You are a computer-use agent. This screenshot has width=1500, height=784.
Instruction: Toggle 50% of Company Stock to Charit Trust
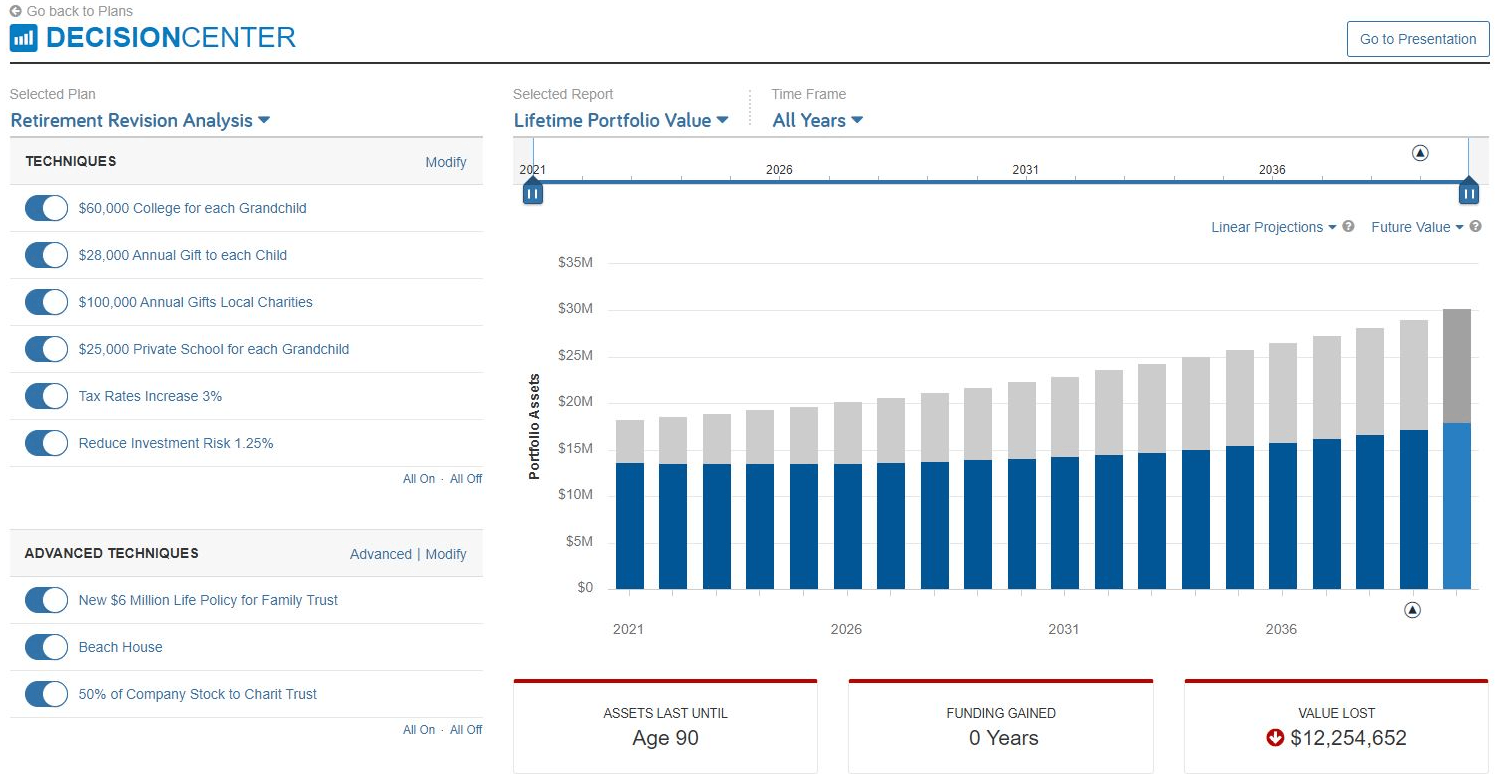(46, 694)
